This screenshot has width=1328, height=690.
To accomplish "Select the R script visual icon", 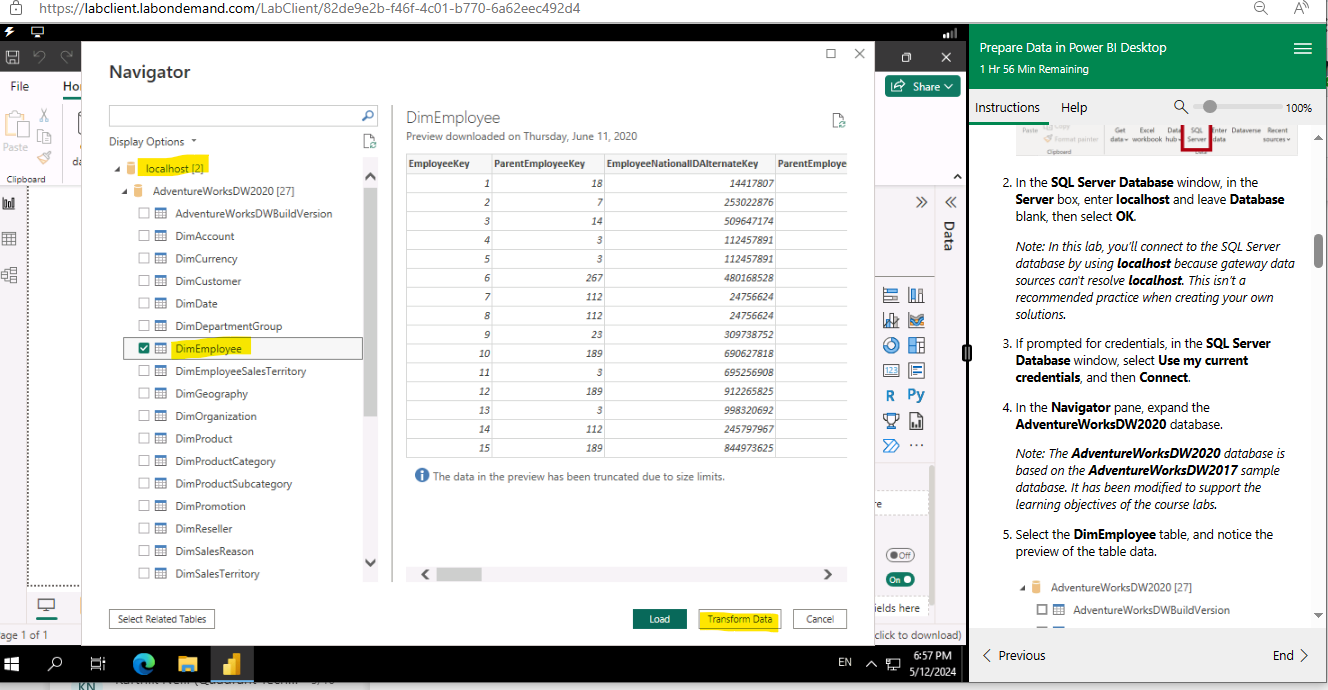I will tap(890, 396).
